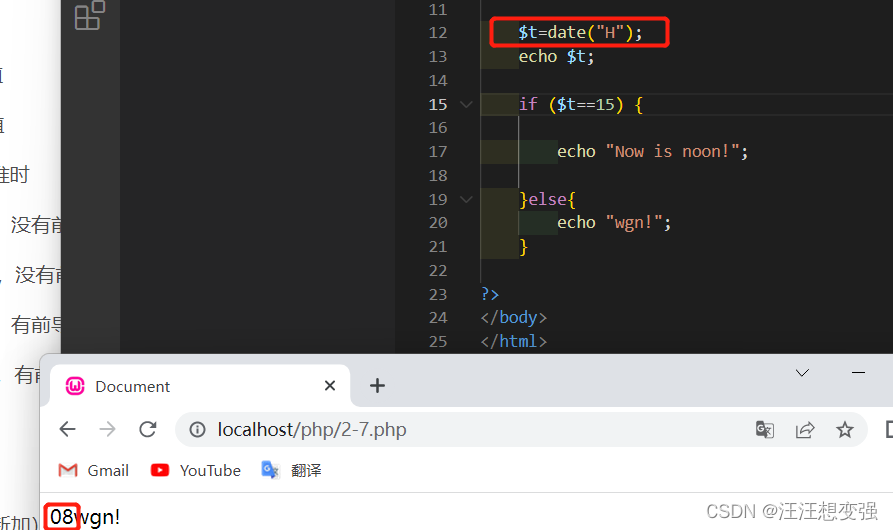This screenshot has width=893, height=530.
Task: Close the Document tab
Action: [330, 386]
